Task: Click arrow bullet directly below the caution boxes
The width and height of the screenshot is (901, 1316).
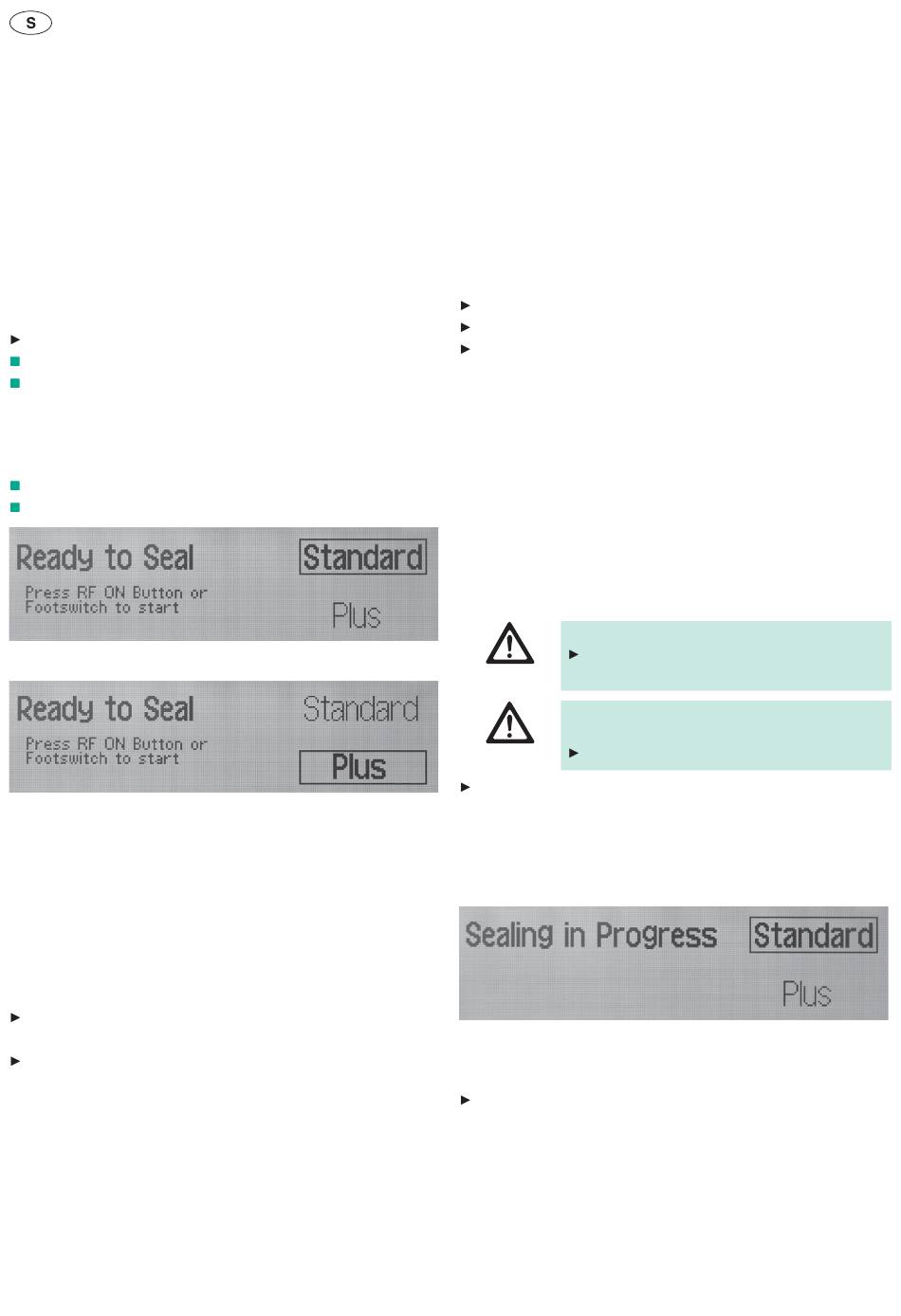Action: click(465, 787)
